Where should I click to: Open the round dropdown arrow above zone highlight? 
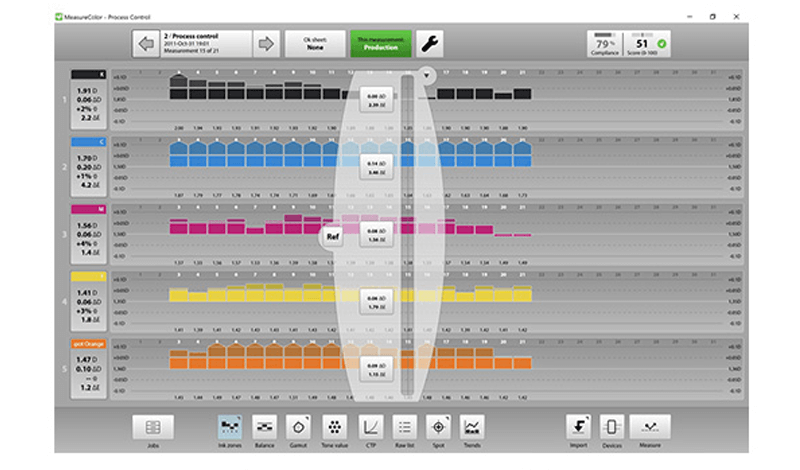tap(427, 76)
